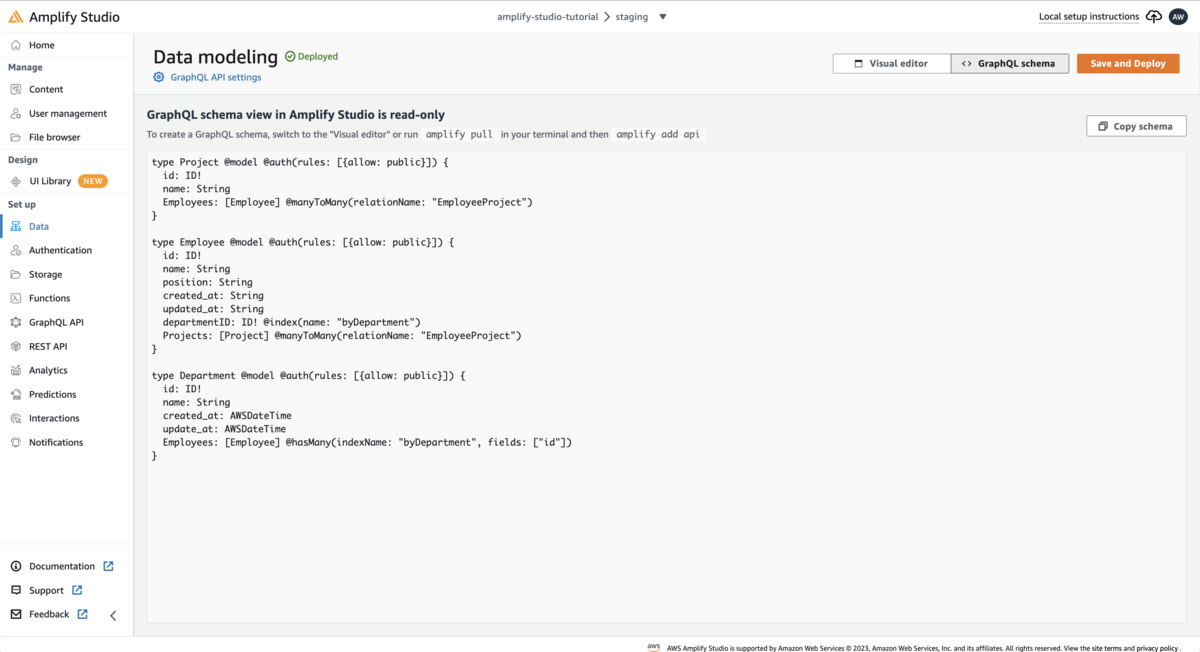
Task: Click the Authentication icon in sidebar
Action: click(16, 250)
